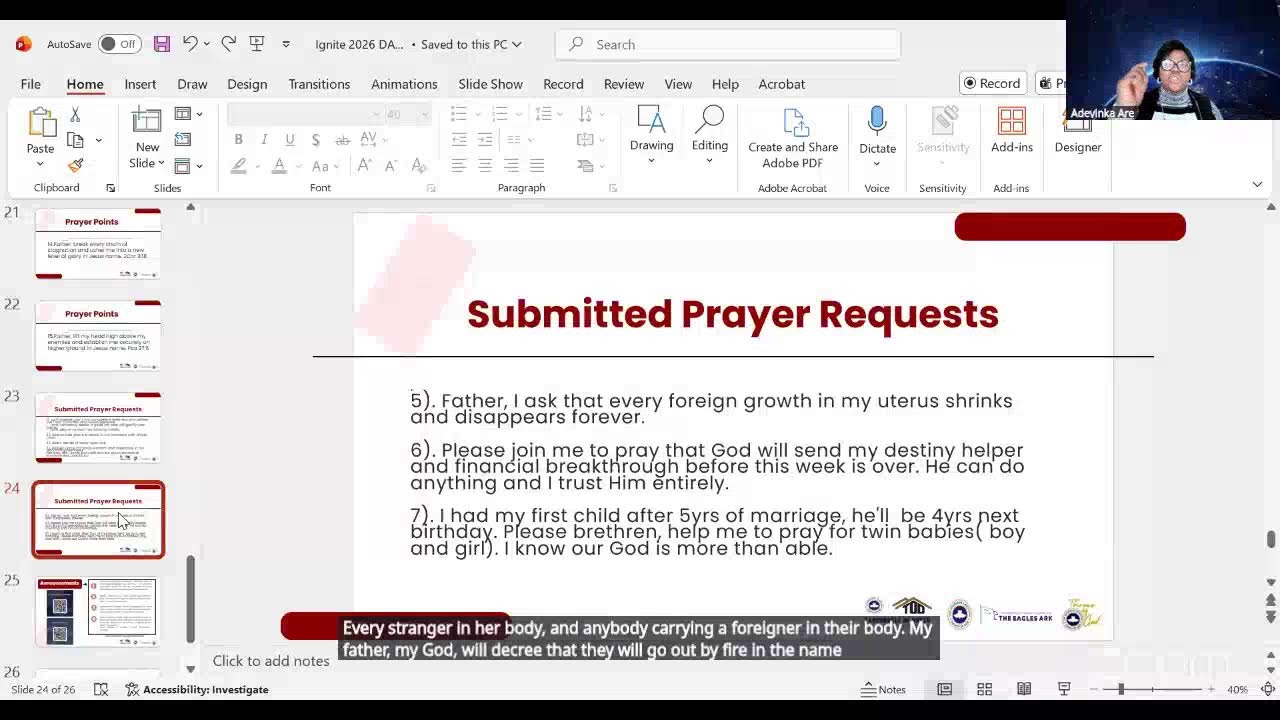Click the Record button at top right
The image size is (1280, 720).
991,83
